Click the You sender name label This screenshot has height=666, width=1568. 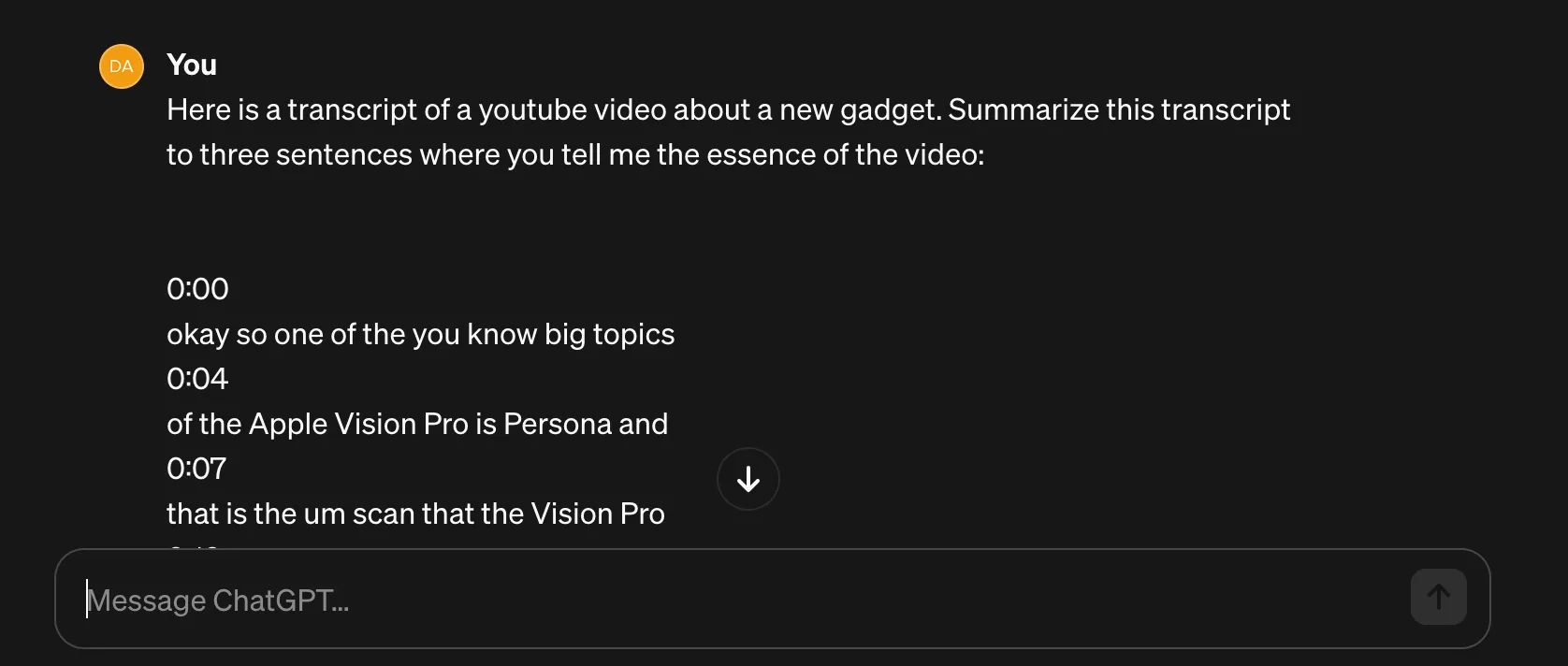tap(191, 64)
